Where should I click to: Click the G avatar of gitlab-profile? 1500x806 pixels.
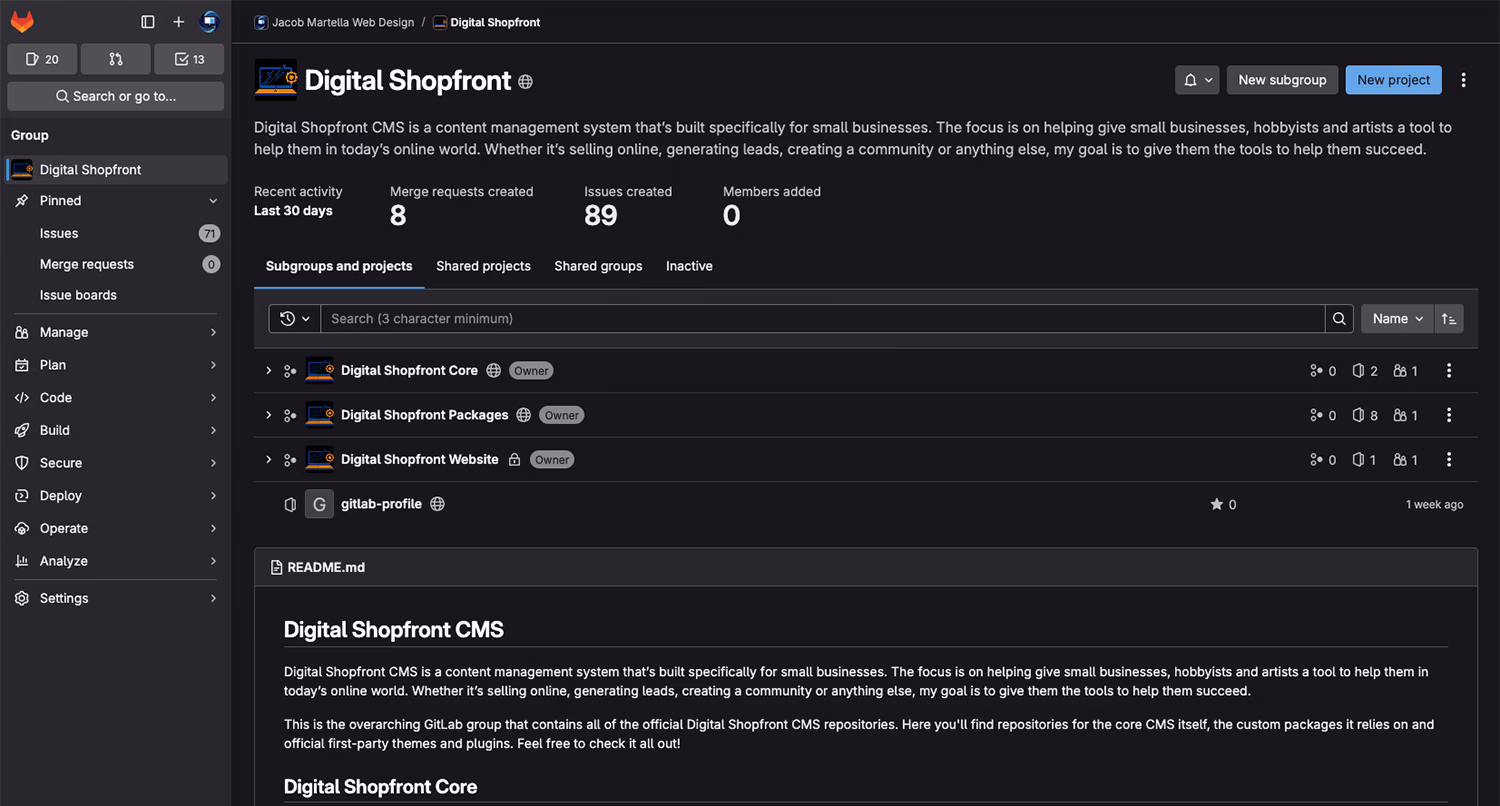point(319,504)
